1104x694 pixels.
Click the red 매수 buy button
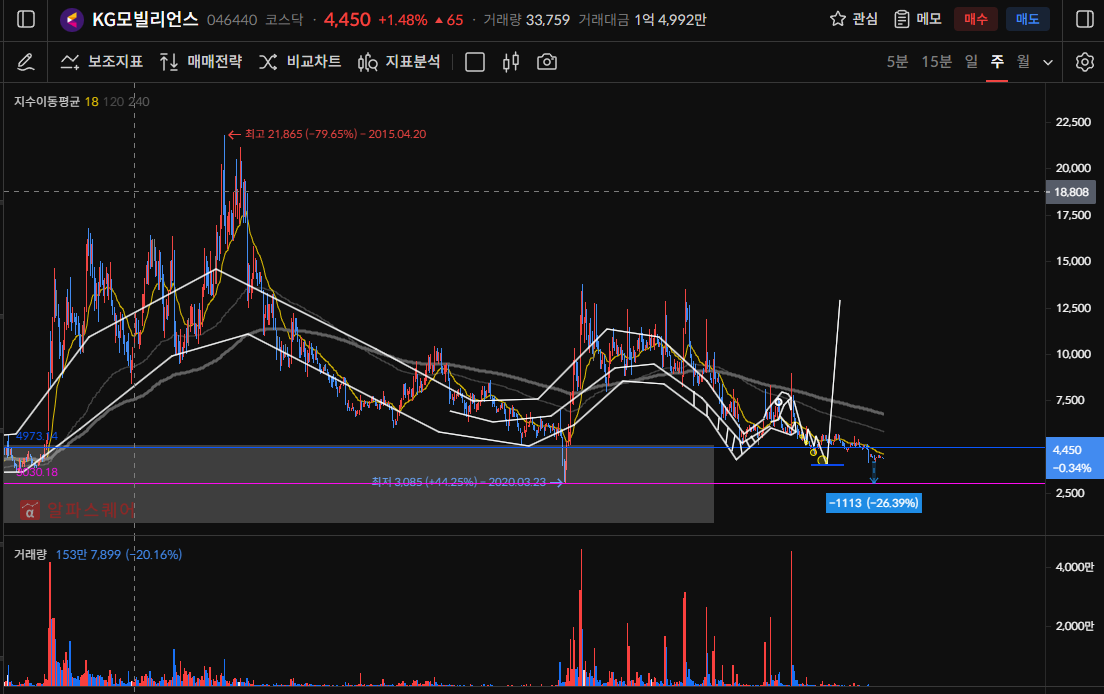pos(976,19)
